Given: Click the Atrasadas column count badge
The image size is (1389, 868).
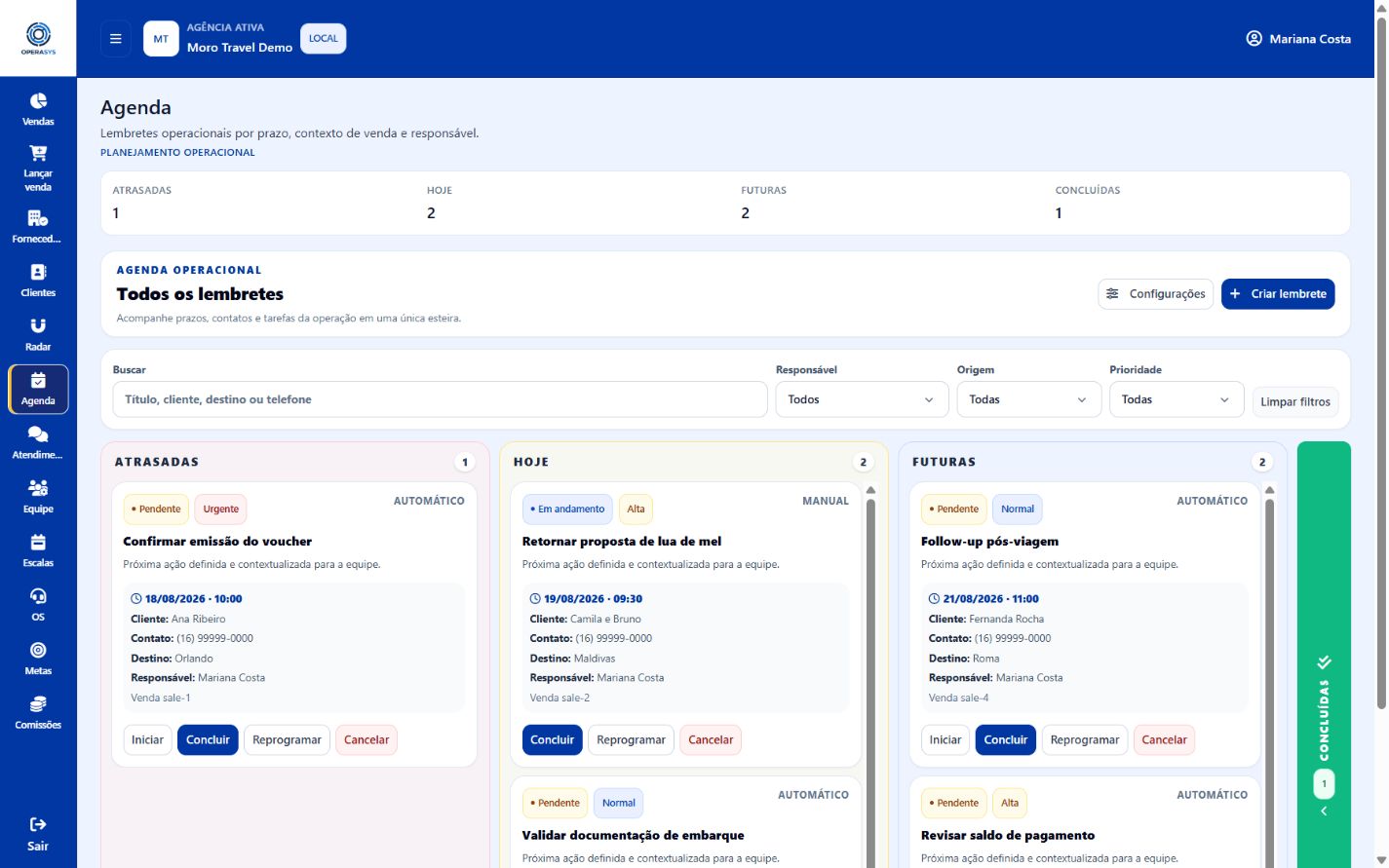Looking at the screenshot, I should coord(465,463).
